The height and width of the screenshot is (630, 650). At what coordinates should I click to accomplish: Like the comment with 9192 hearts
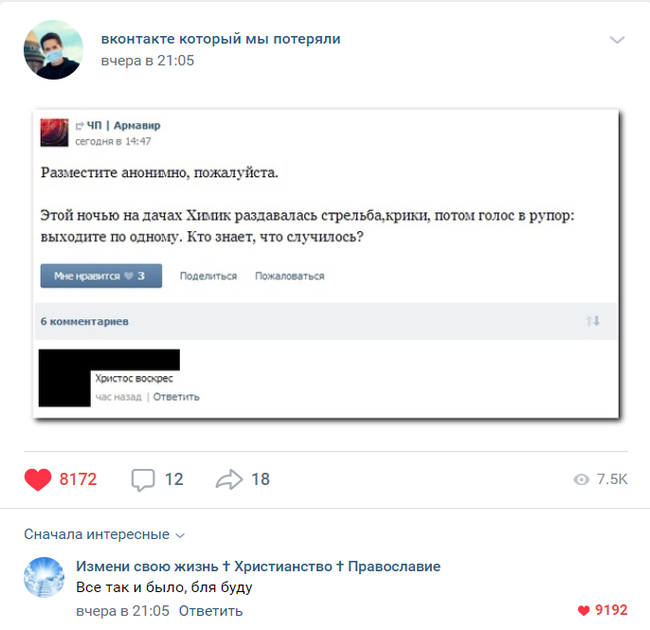click(x=584, y=610)
